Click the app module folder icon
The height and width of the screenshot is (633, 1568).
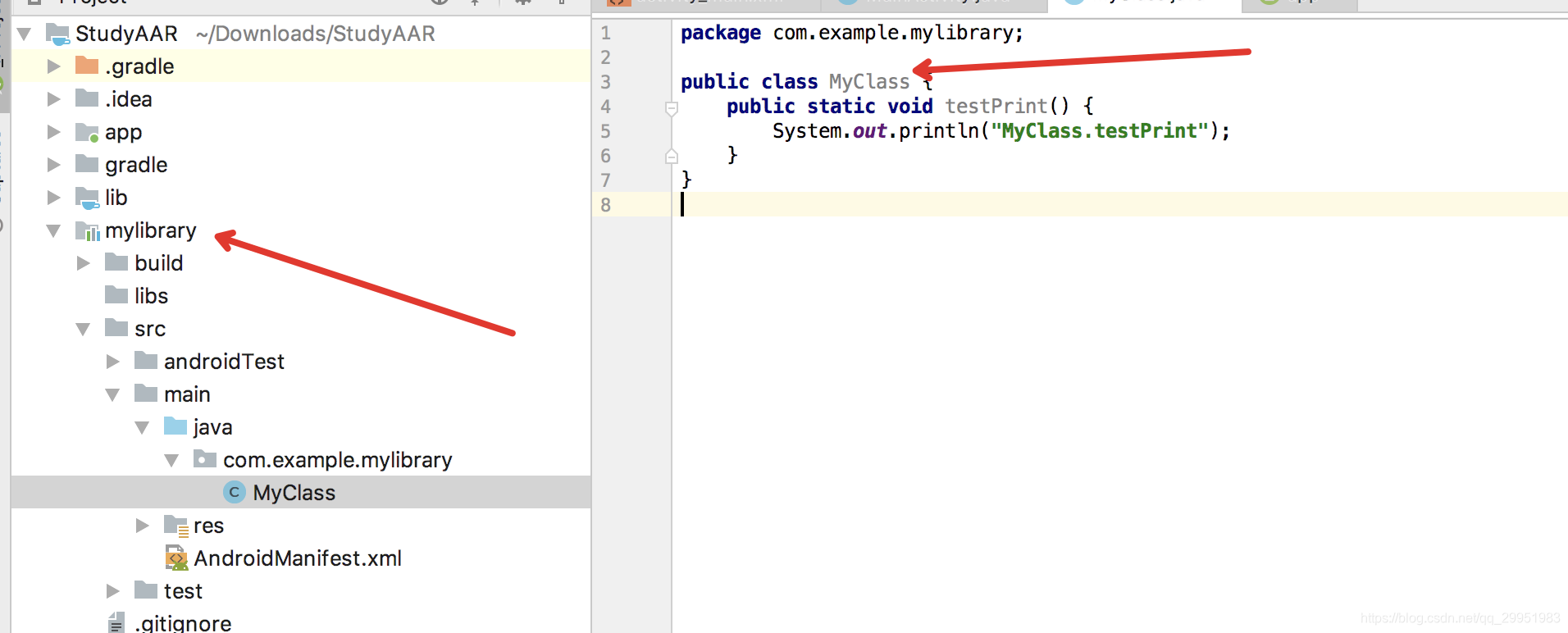click(x=87, y=132)
